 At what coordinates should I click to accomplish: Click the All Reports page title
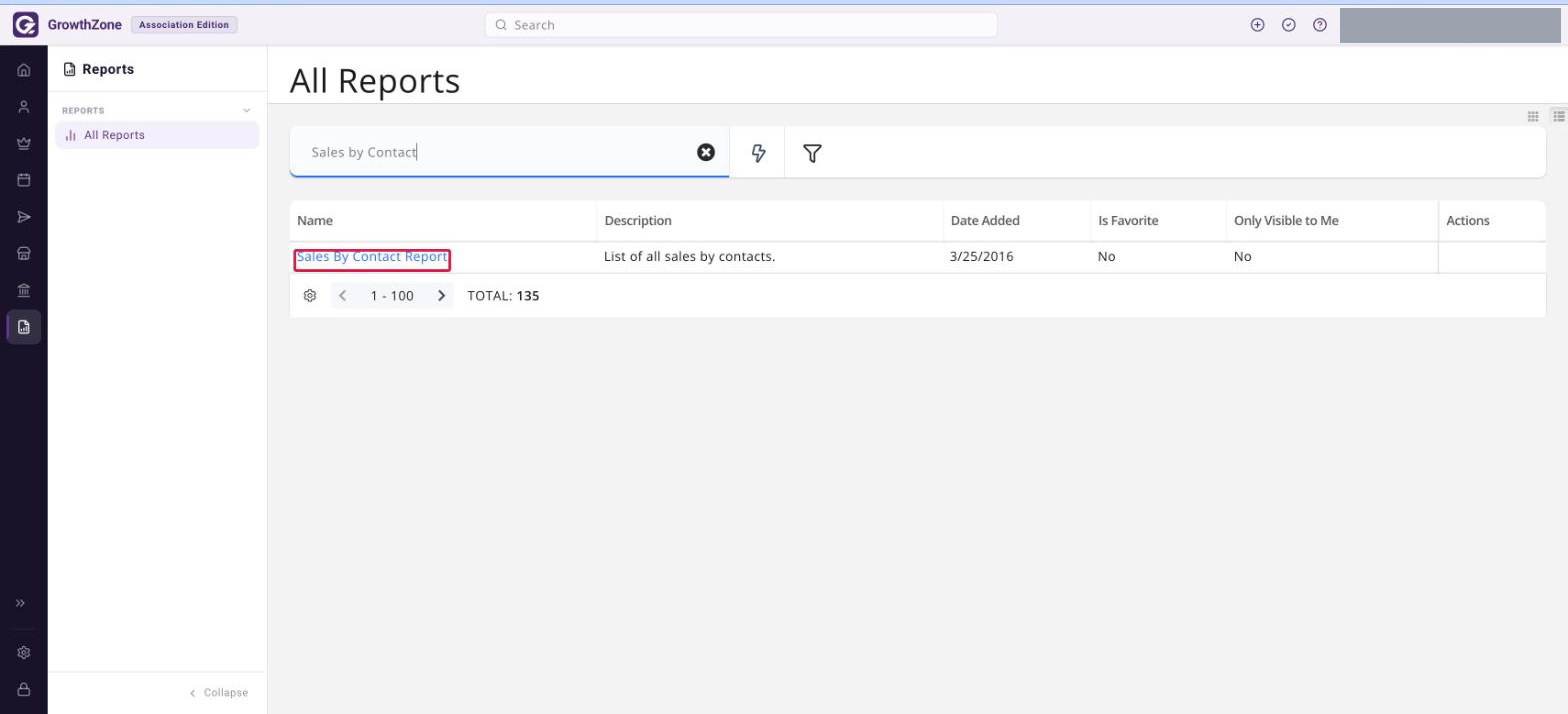click(375, 81)
